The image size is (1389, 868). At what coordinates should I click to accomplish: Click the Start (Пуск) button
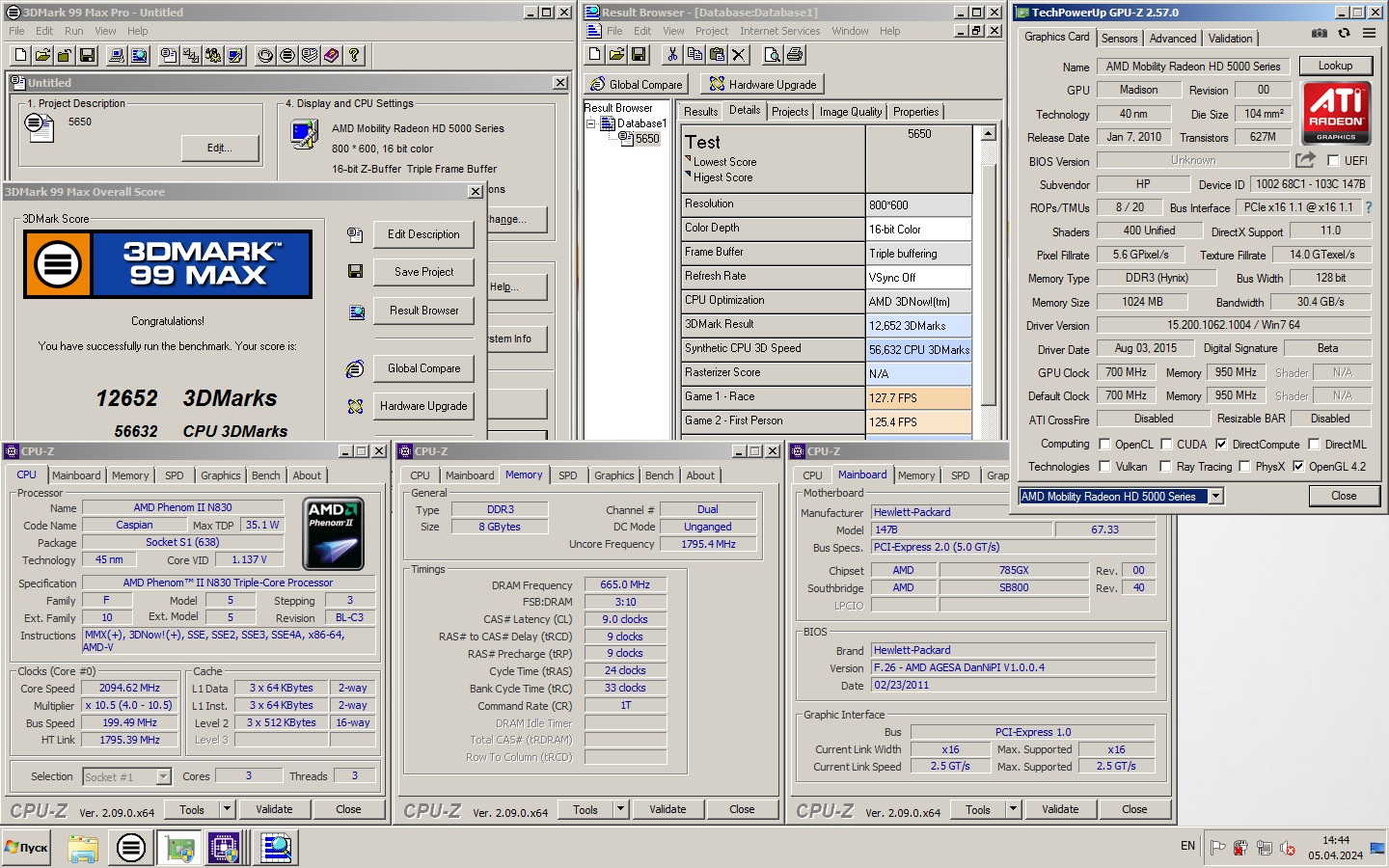coord(26,848)
